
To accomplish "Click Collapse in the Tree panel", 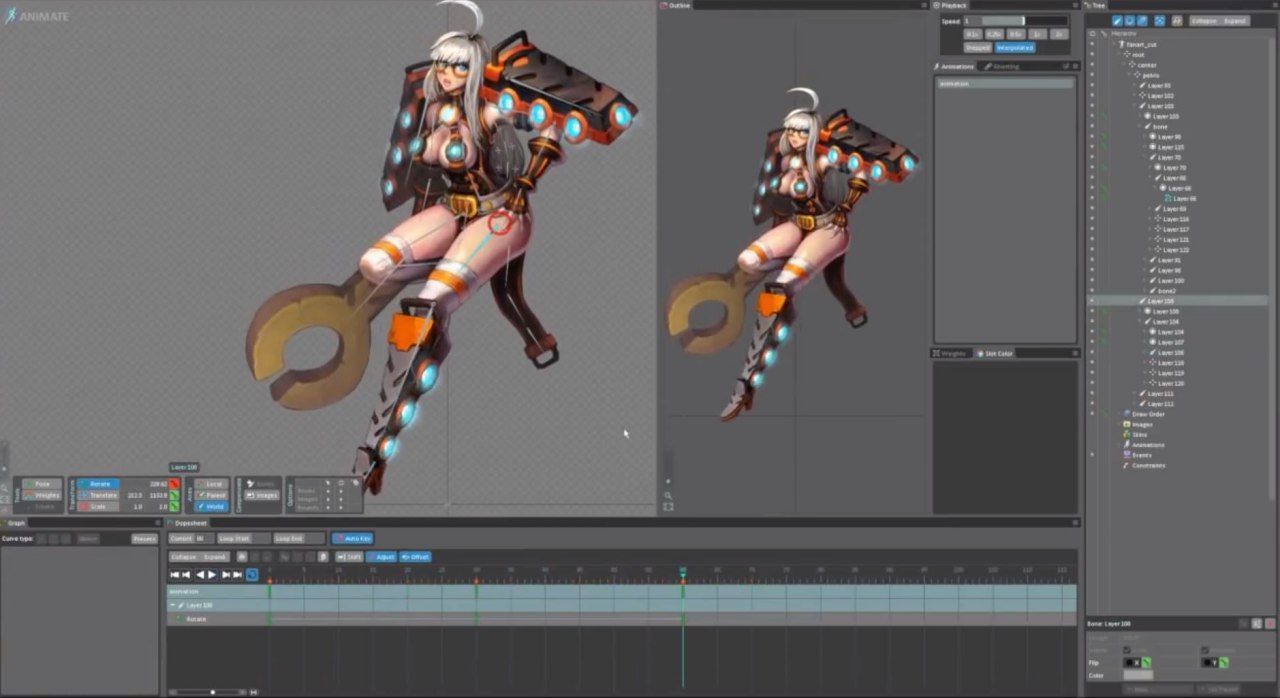I will tap(1204, 21).
